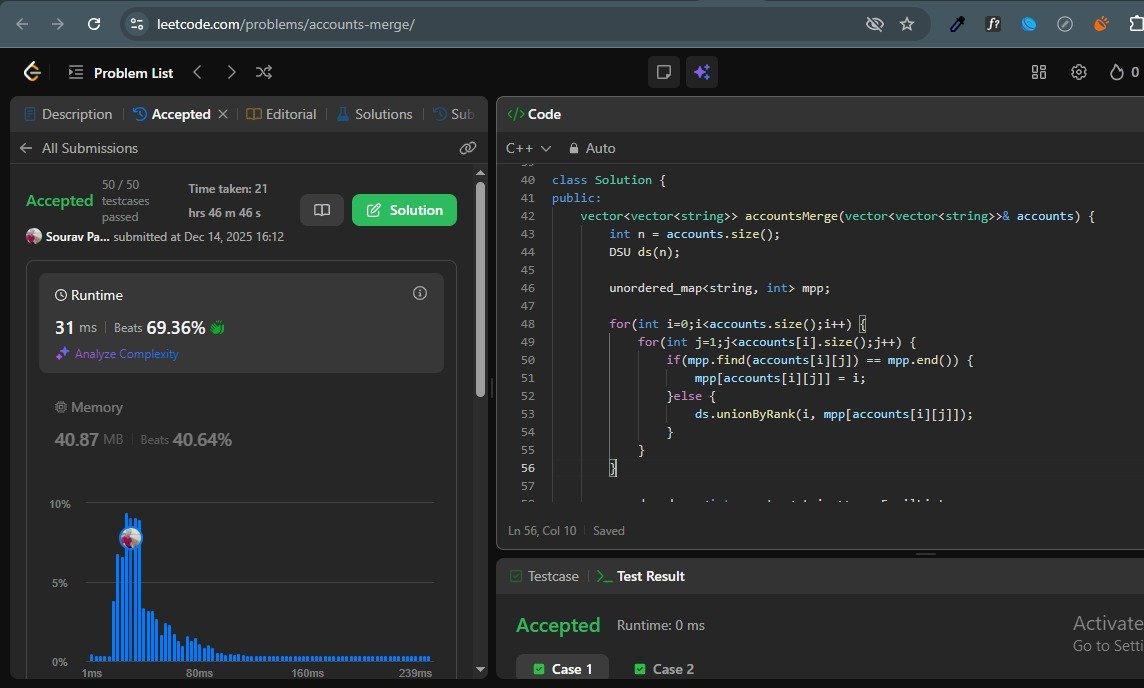Switch to the Solutions tab

(x=375, y=114)
